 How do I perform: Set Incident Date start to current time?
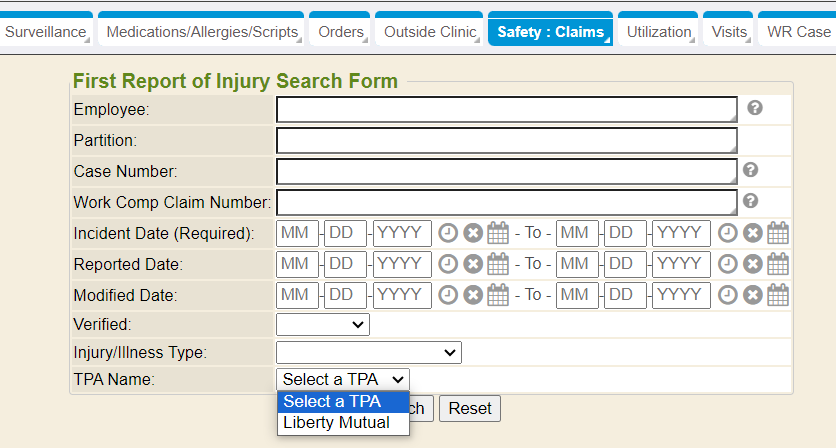tap(448, 233)
